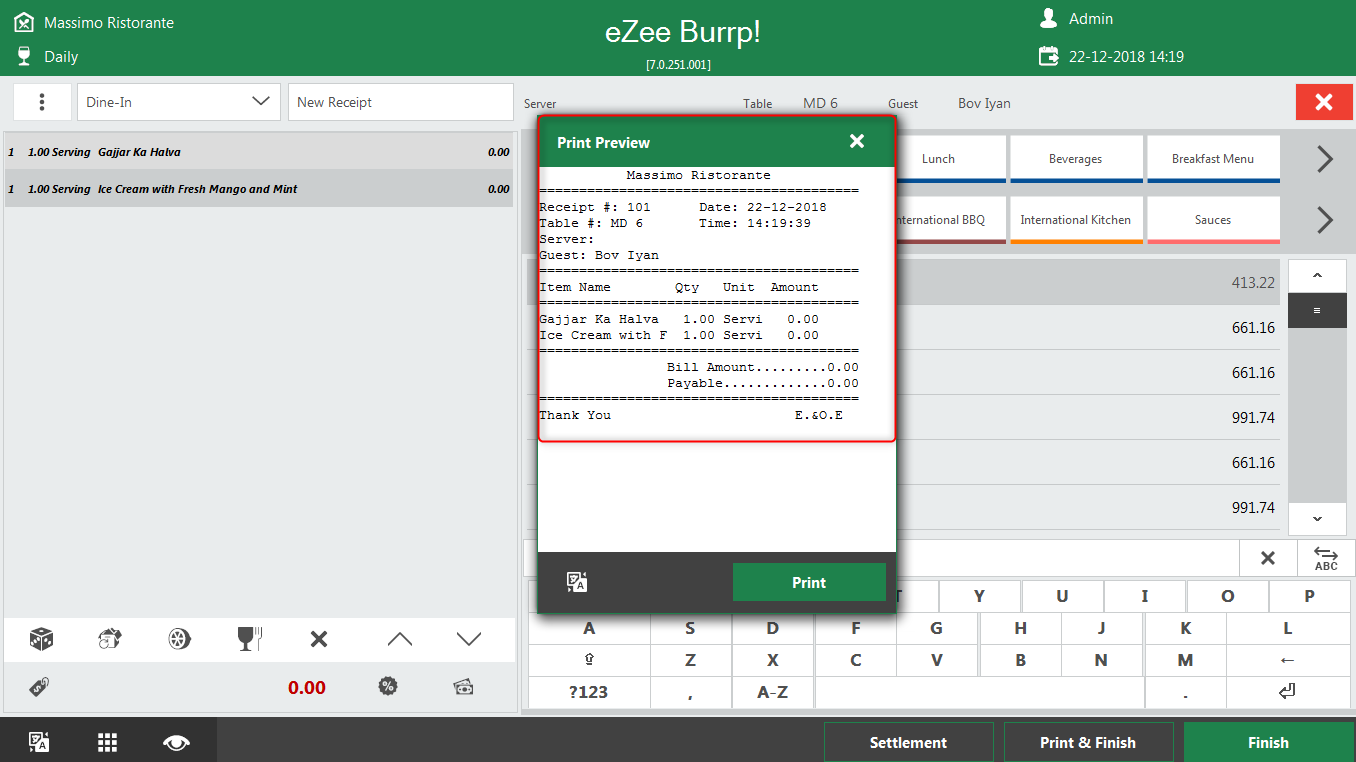Open the three-dots options menu
1356x762 pixels.
point(42,102)
